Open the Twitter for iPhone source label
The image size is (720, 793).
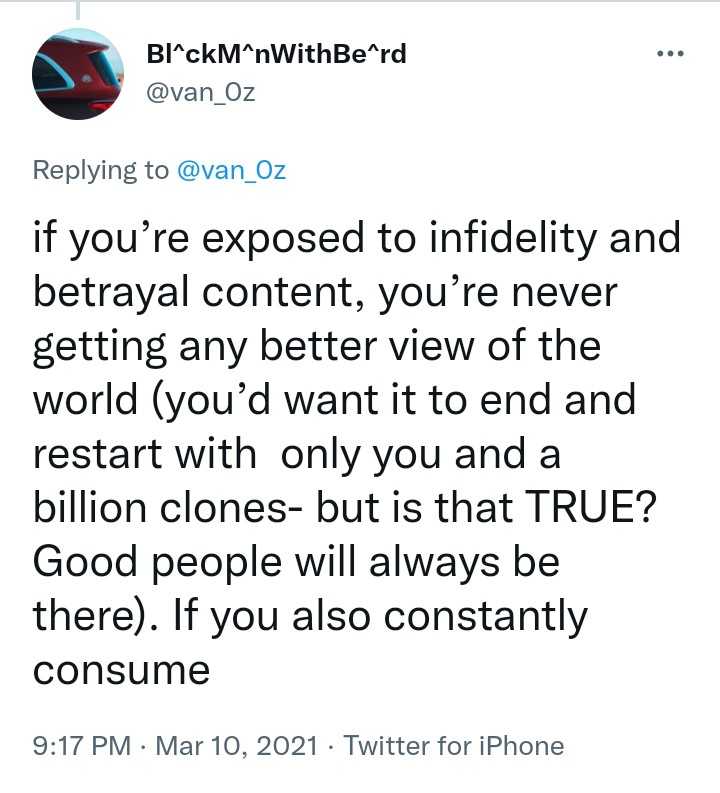(x=454, y=745)
